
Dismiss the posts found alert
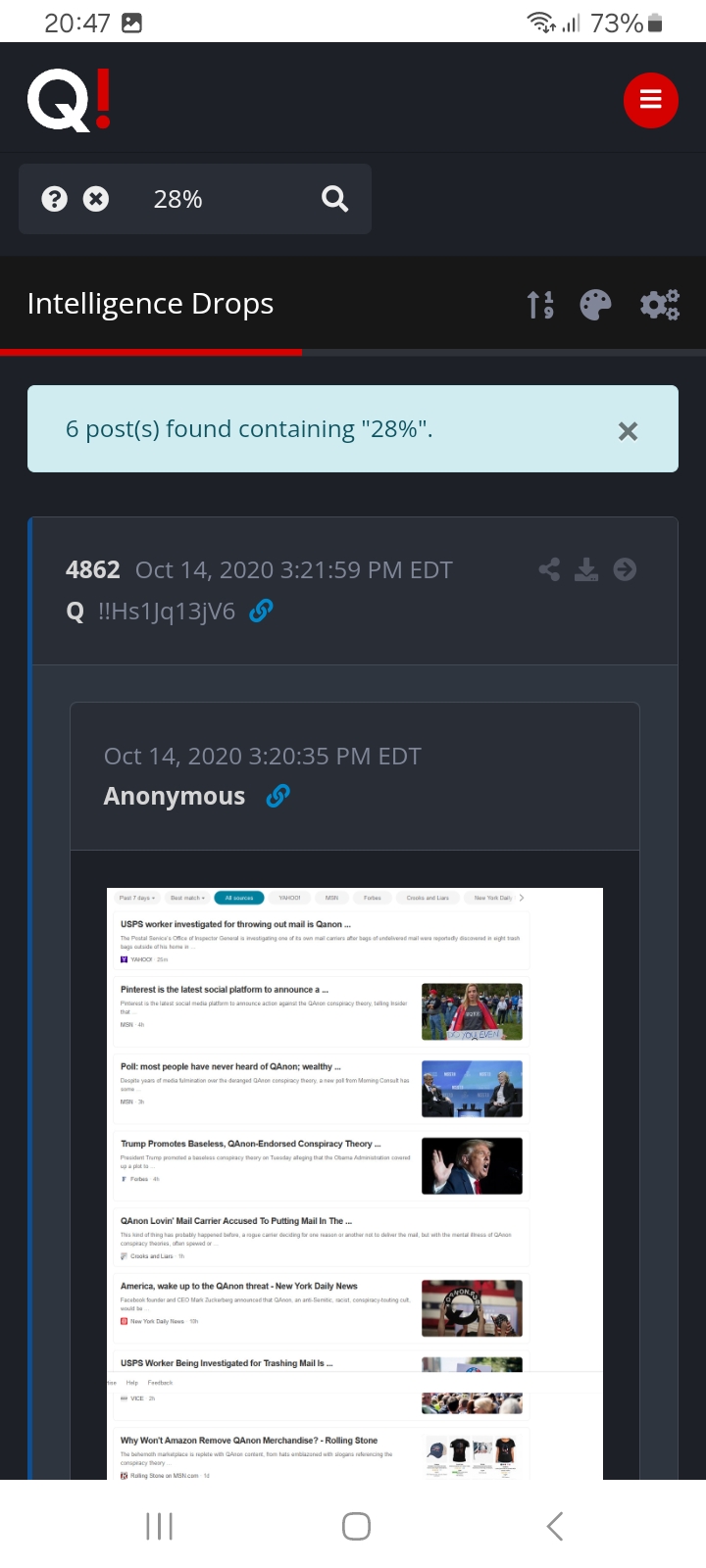point(629,431)
